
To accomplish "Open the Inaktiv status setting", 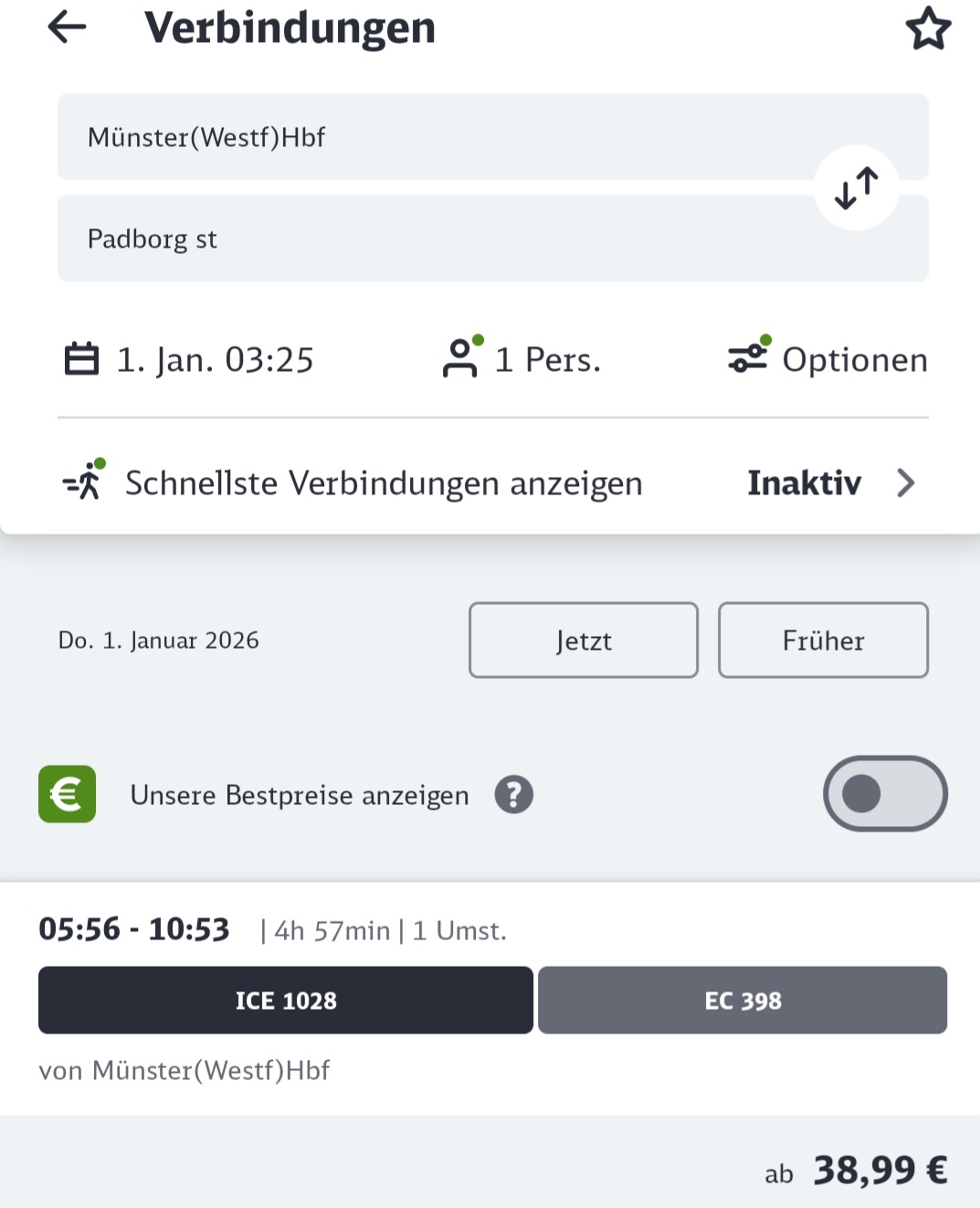I will 804,482.
